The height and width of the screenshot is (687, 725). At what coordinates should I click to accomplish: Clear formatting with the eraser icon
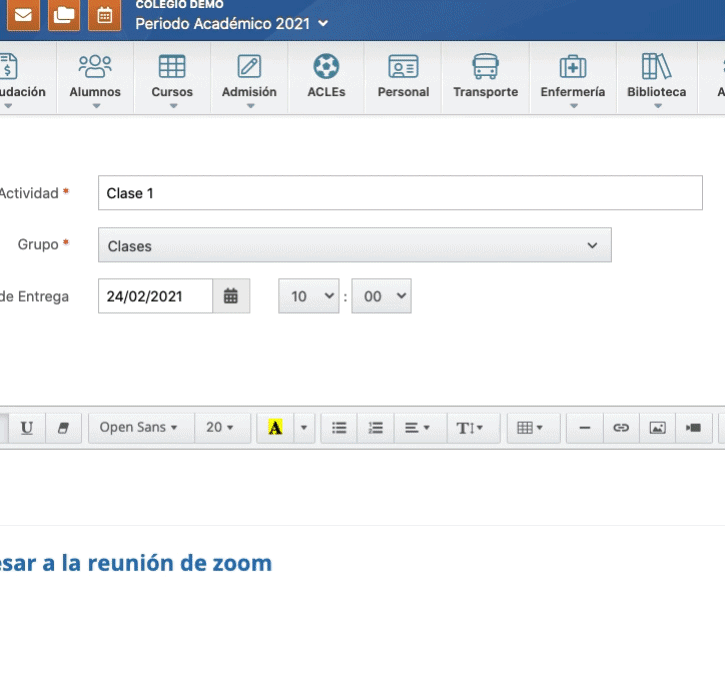[x=64, y=427]
